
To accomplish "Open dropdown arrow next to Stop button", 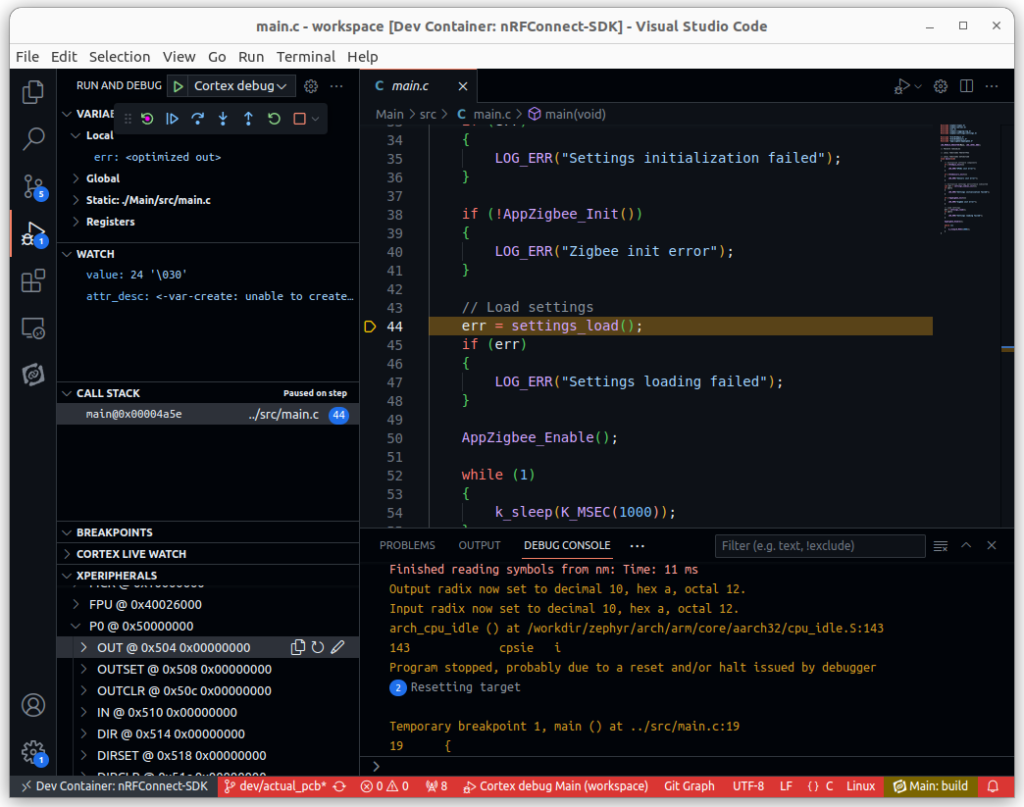I will click(x=315, y=119).
